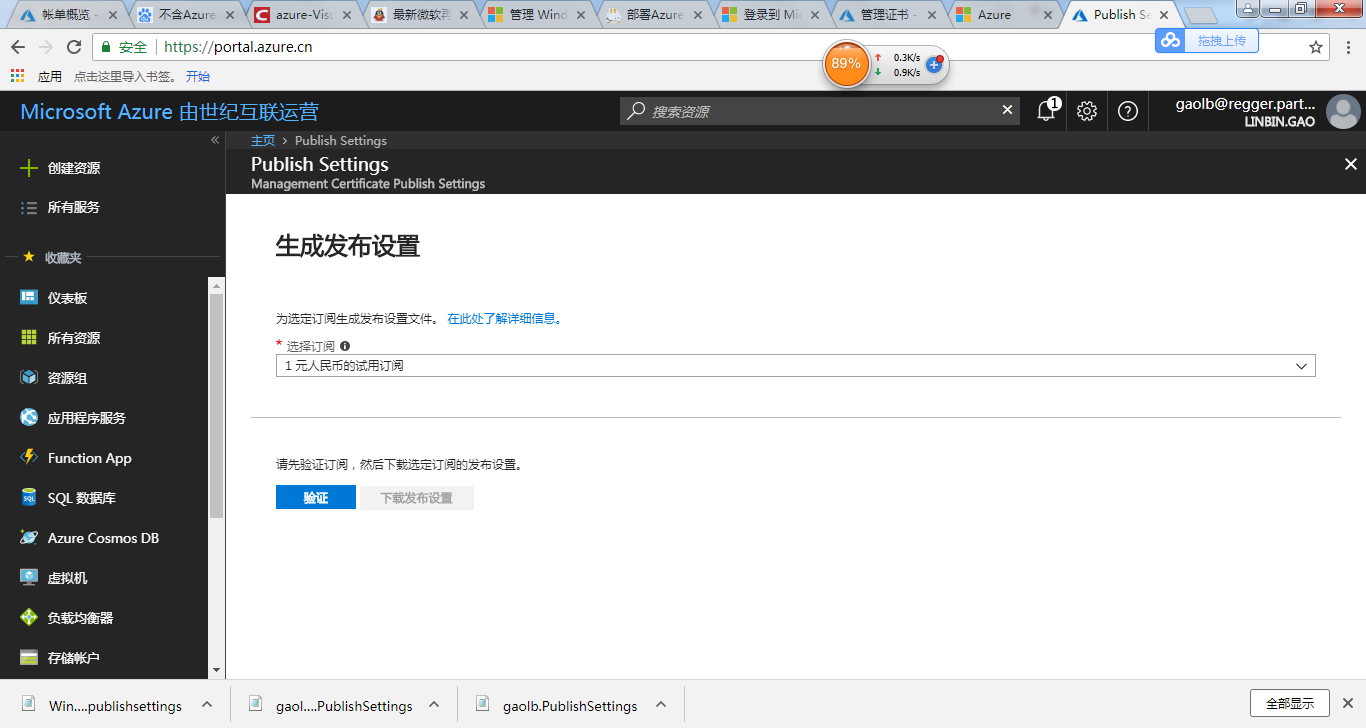Screen dimensions: 1366x728
Task: Clear the 搜索资源 search box with X
Action: [x=1007, y=110]
